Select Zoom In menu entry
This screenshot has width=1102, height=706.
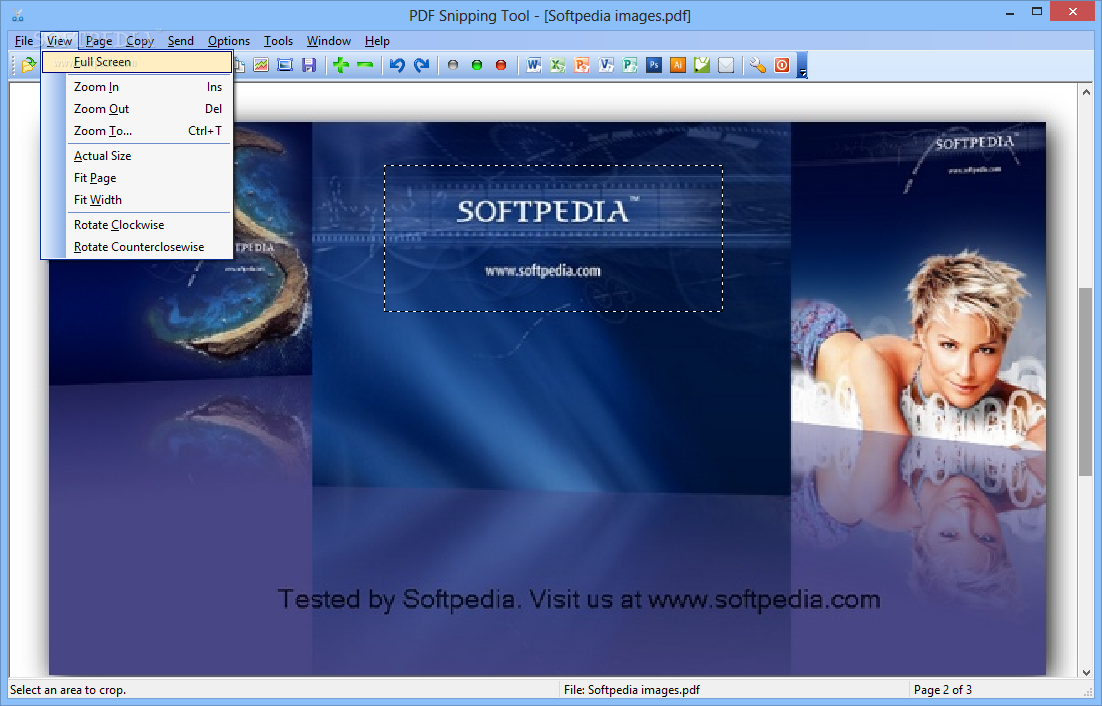(137, 87)
